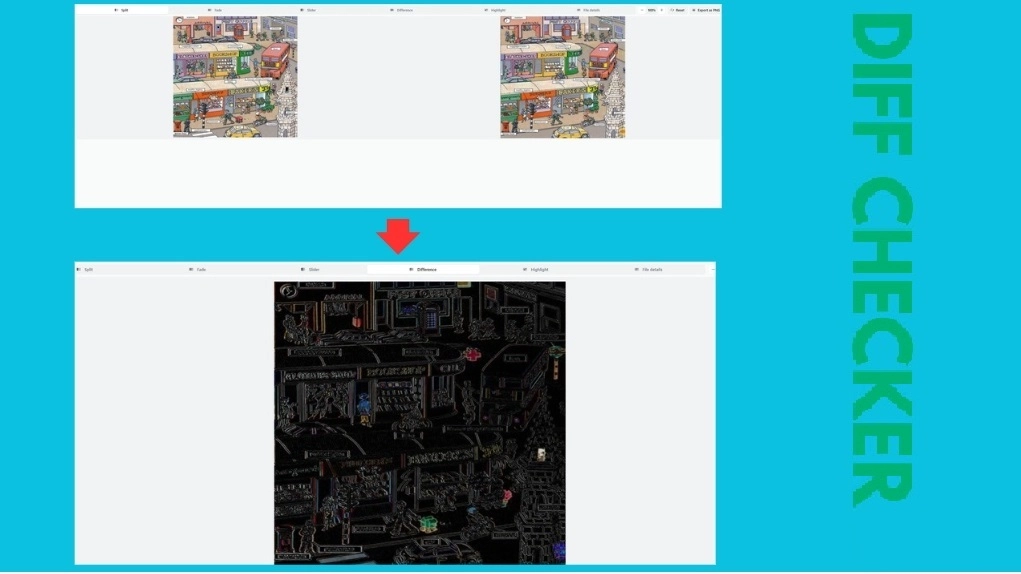Switch to Fade view in the upper panel
1021x574 pixels.
(x=215, y=10)
